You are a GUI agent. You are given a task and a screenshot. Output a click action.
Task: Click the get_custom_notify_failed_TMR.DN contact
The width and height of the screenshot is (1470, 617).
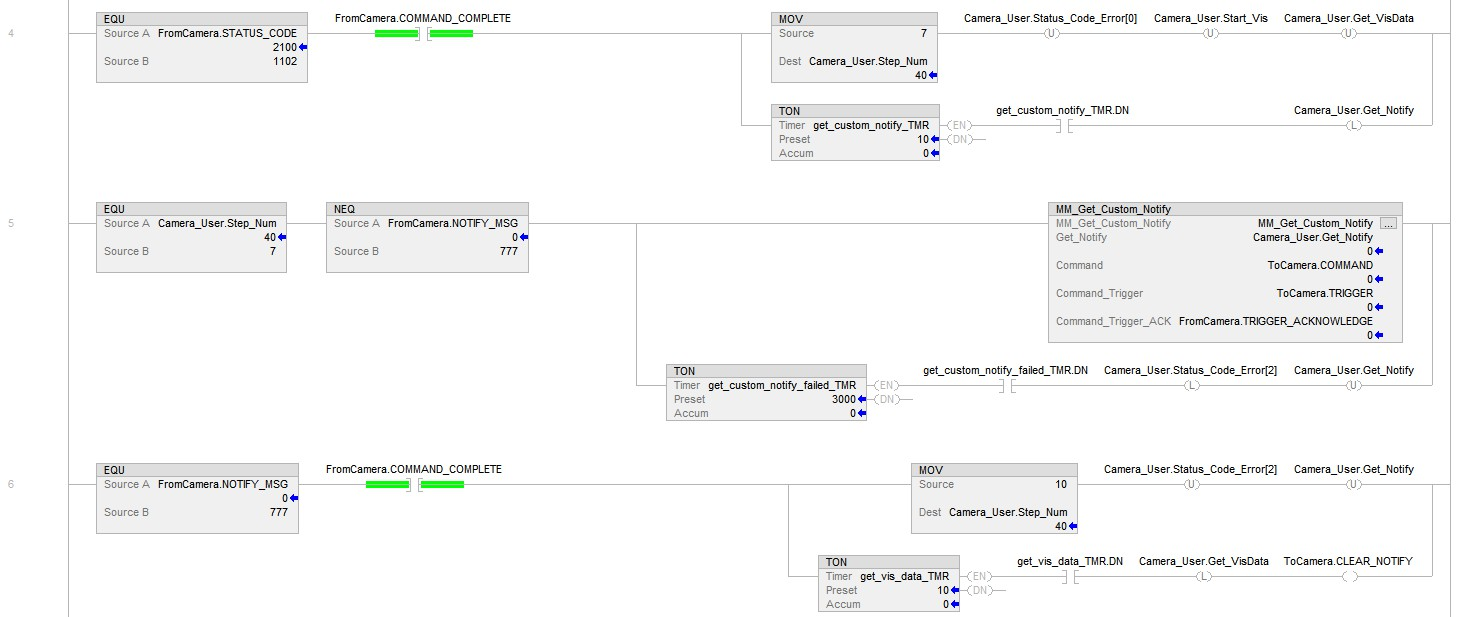pyautogui.click(x=1005, y=386)
